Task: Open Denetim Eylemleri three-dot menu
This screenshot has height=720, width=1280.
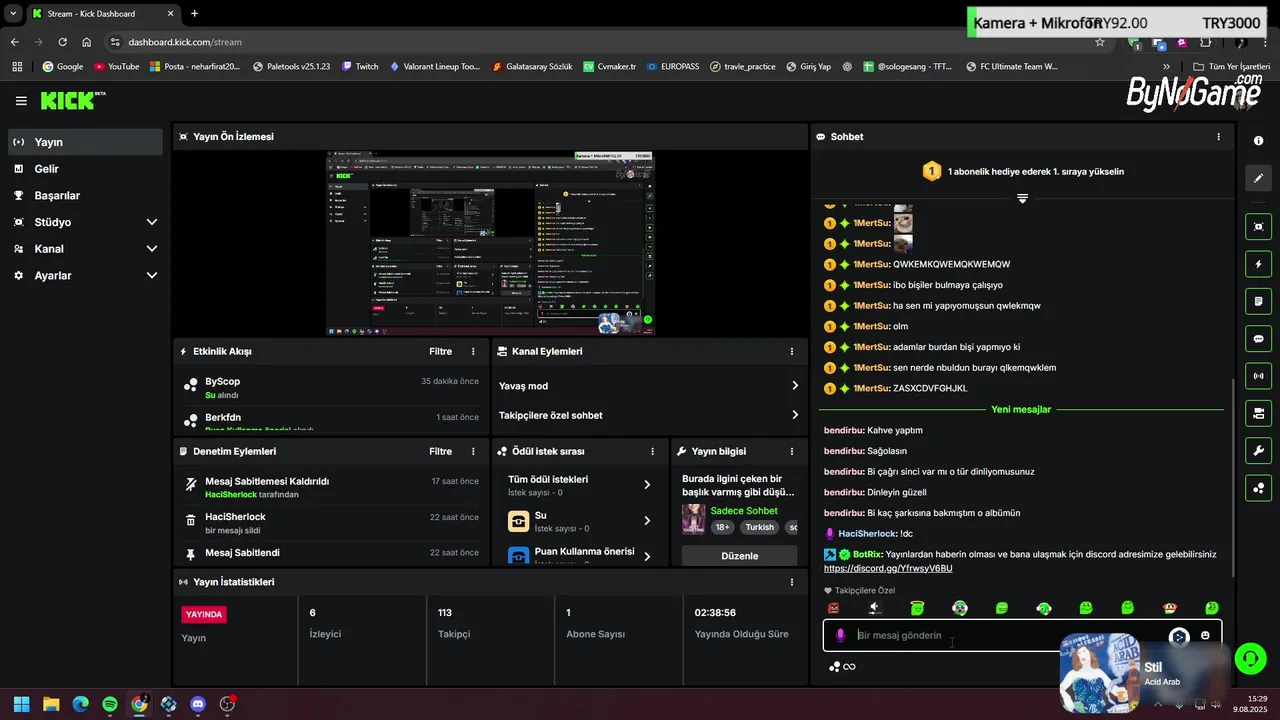Action: [474, 452]
